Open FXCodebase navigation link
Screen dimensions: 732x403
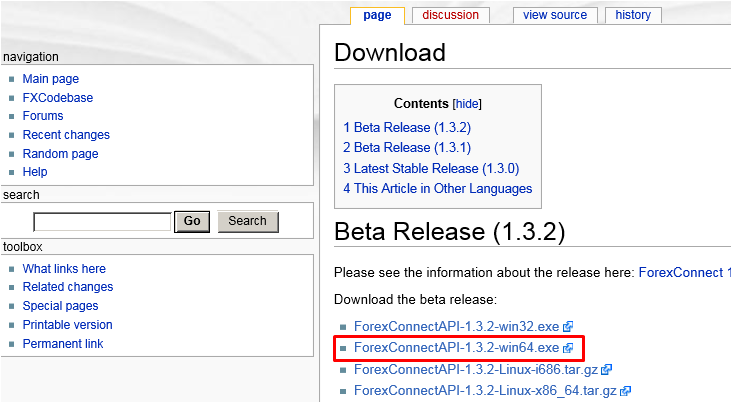click(58, 98)
